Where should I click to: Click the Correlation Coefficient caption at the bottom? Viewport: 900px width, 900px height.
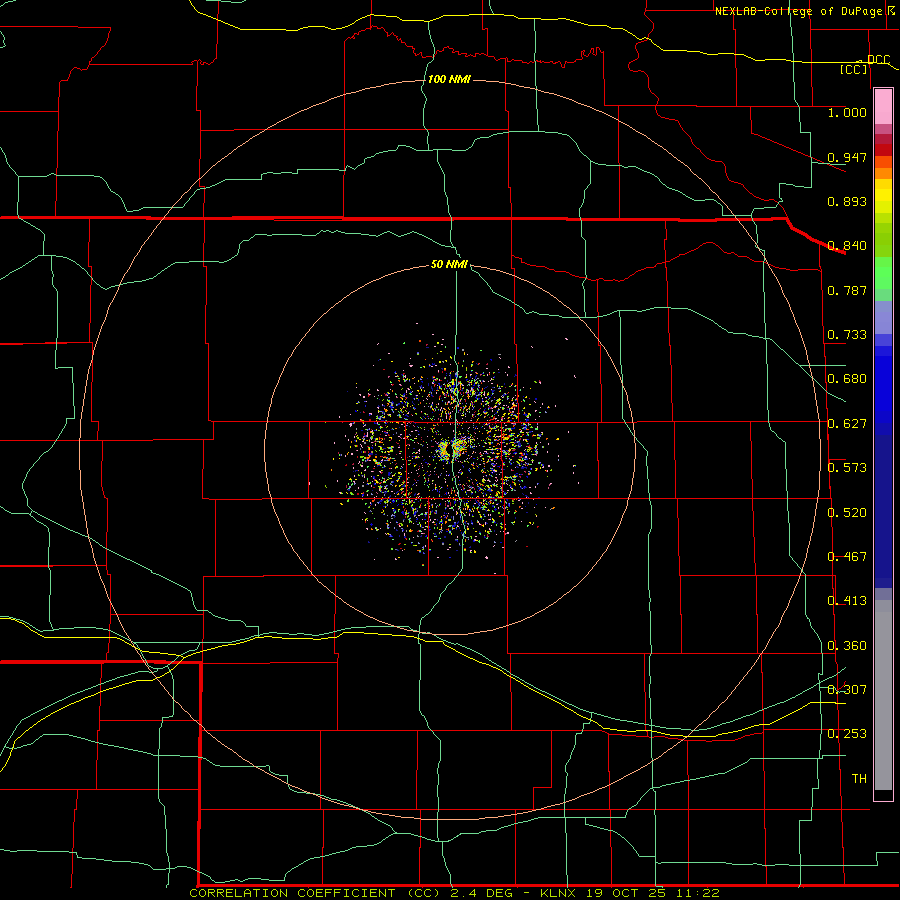tap(454, 893)
